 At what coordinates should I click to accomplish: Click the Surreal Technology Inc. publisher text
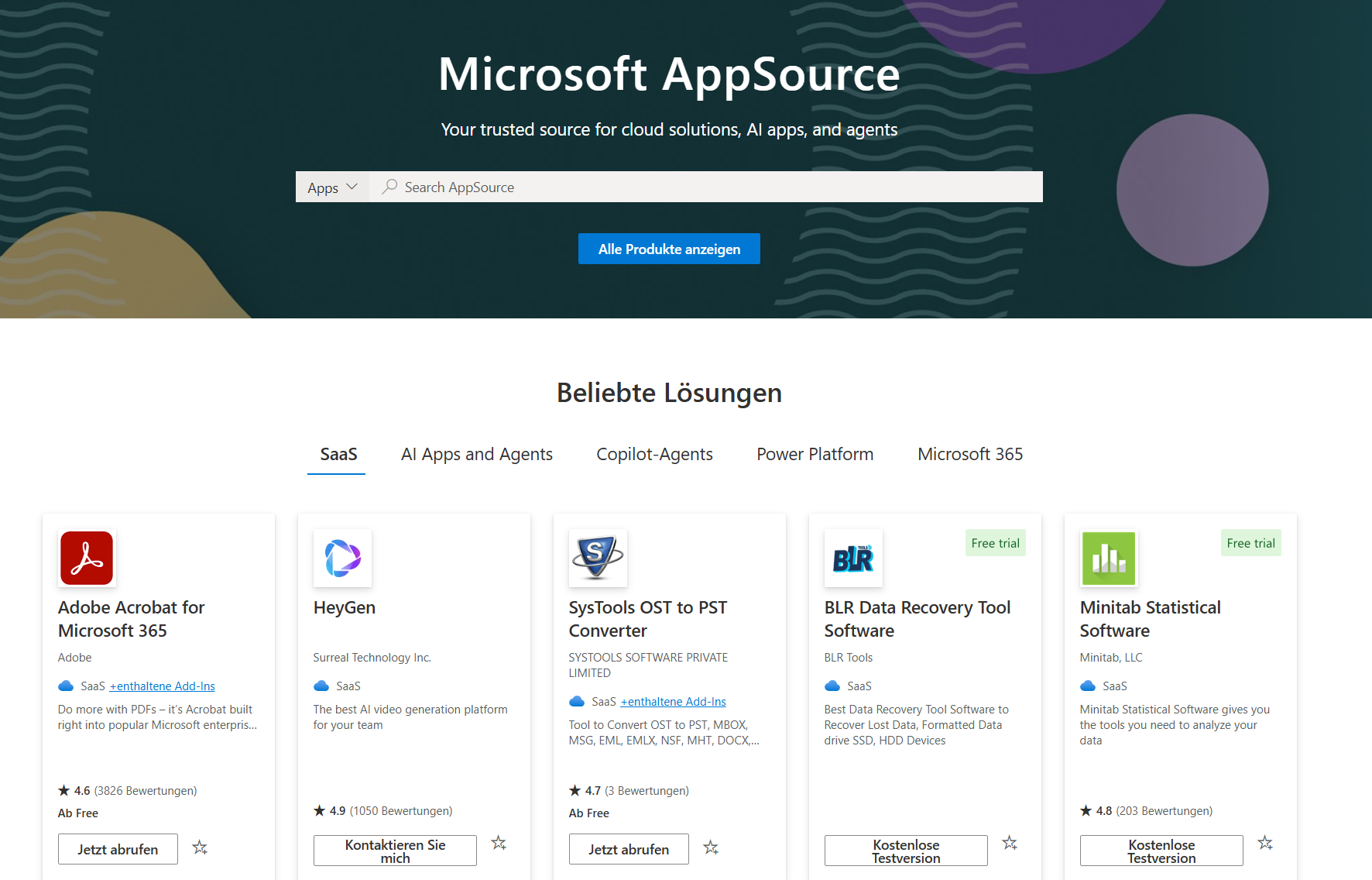[x=372, y=658]
